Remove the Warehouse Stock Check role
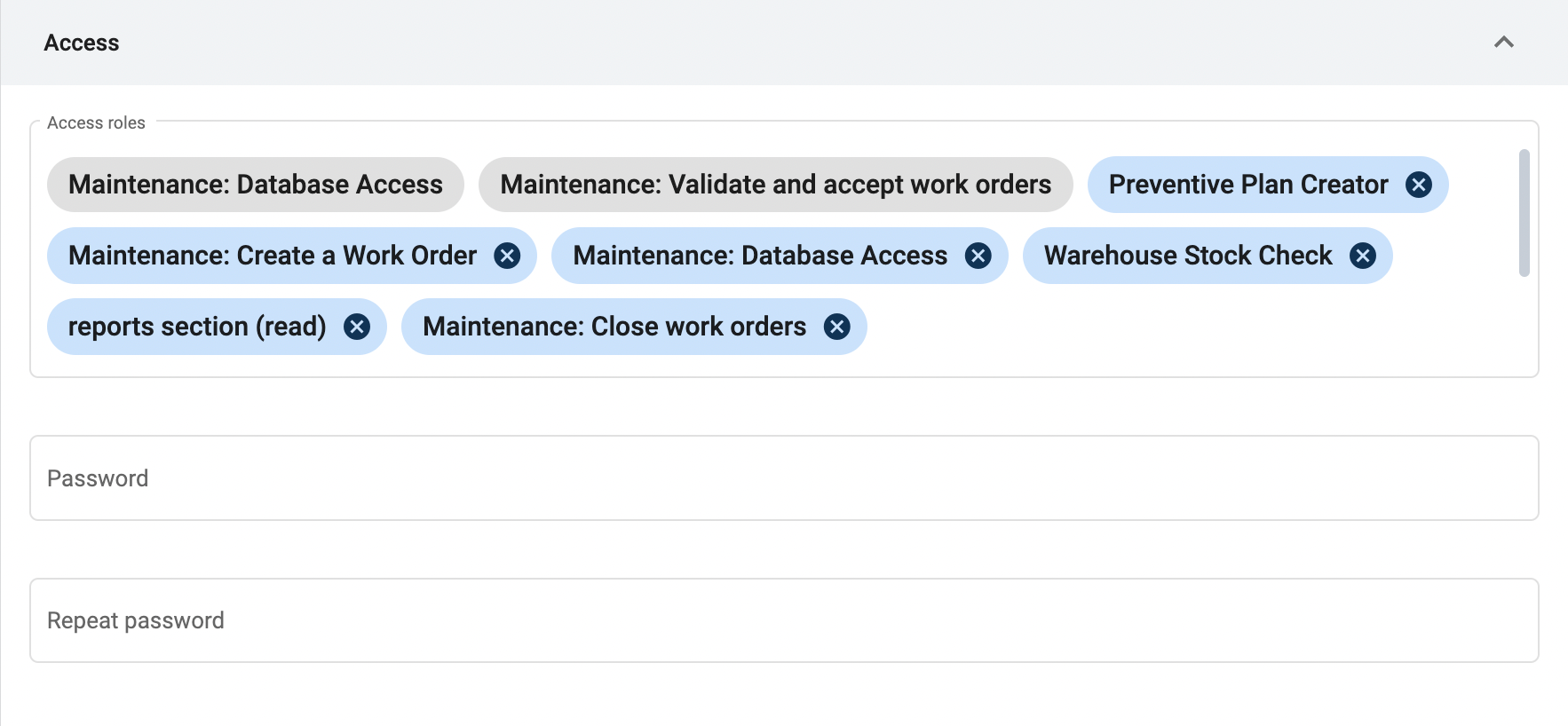The width and height of the screenshot is (1568, 726). pyautogui.click(x=1363, y=256)
